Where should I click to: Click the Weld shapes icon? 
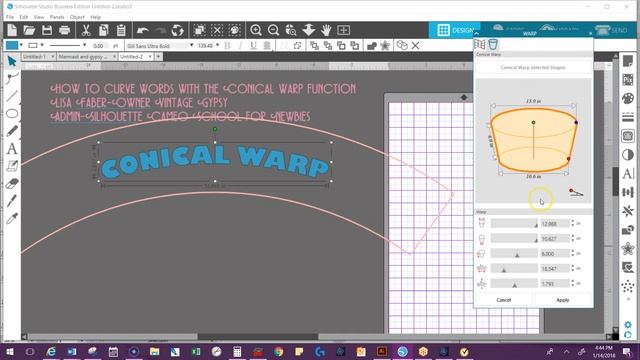point(371,46)
